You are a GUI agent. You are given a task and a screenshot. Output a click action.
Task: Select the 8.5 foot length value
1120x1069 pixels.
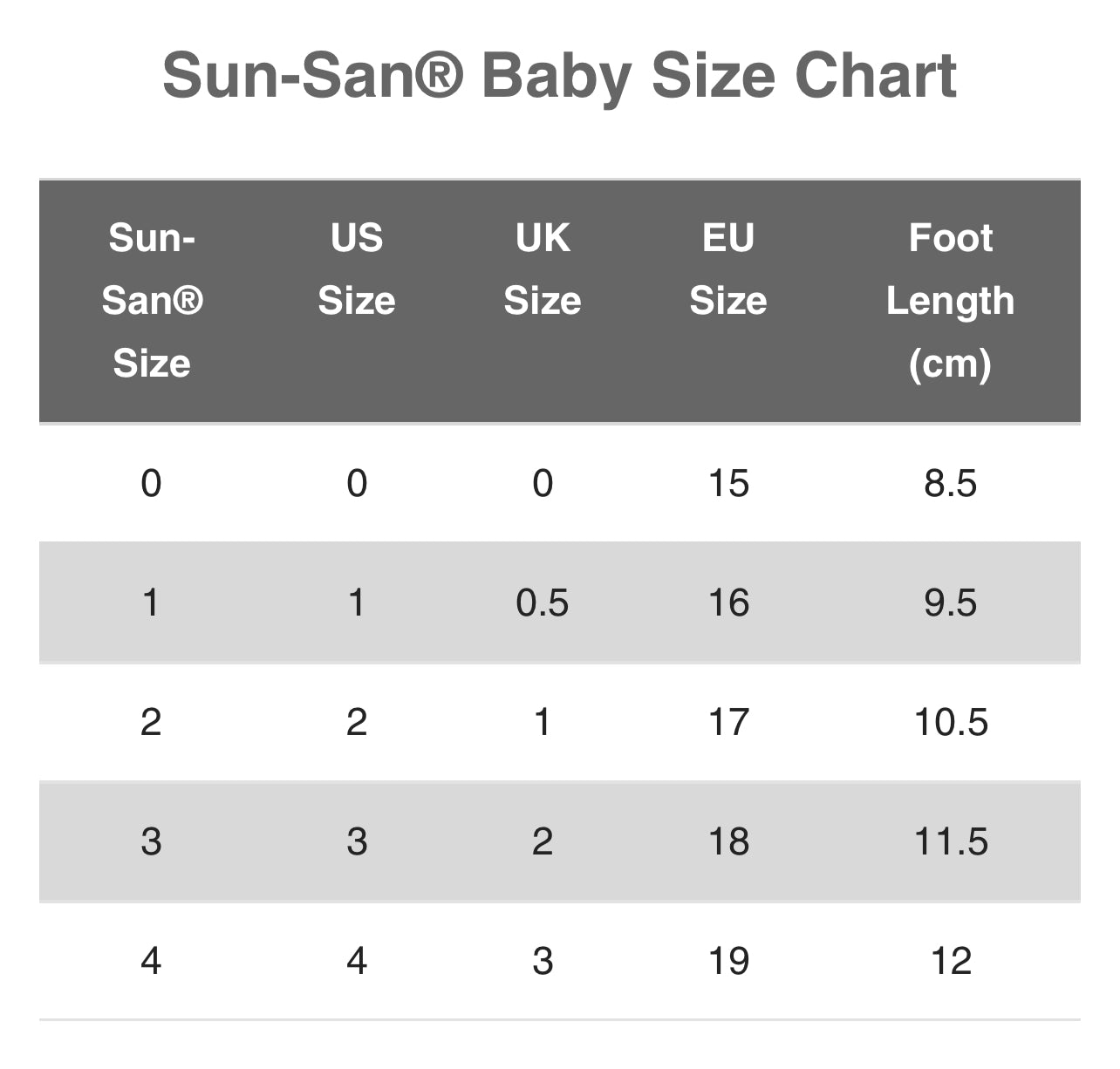951,483
